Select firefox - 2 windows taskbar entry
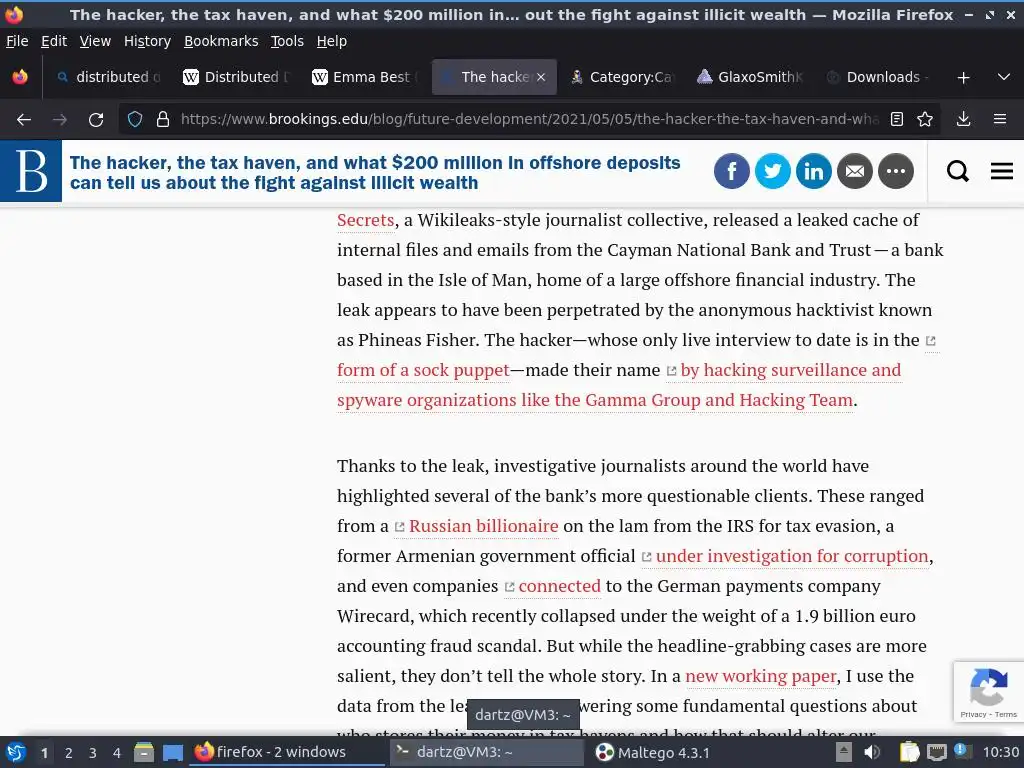Screen dimensions: 1024x768 287,752
